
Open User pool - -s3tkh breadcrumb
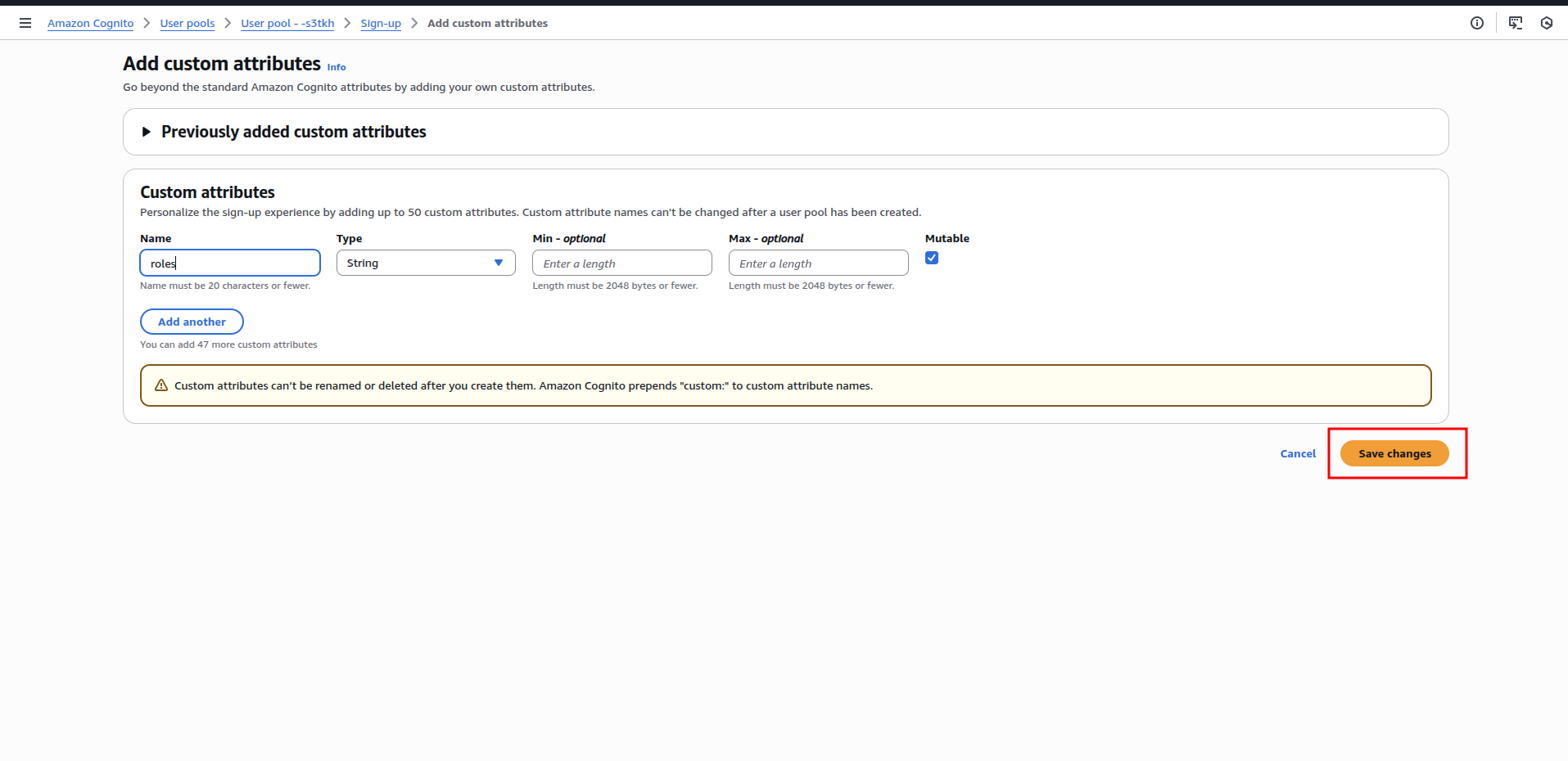click(287, 23)
